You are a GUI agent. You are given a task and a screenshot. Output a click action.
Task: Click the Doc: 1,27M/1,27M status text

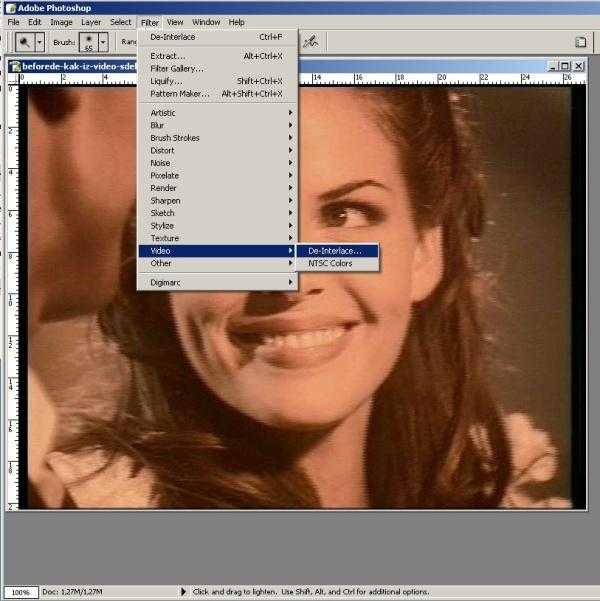click(x=72, y=592)
